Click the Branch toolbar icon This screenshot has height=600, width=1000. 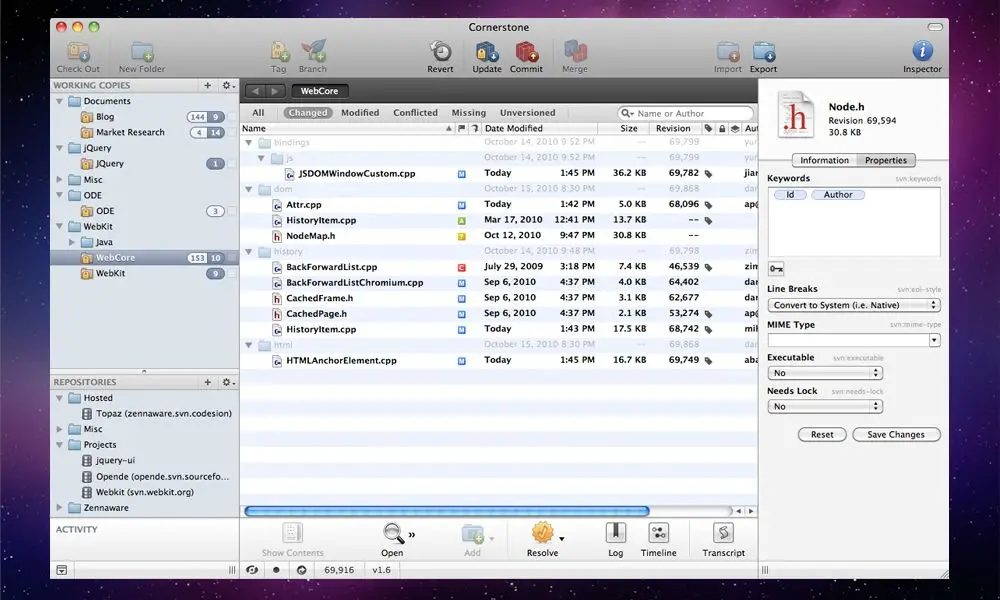[312, 52]
